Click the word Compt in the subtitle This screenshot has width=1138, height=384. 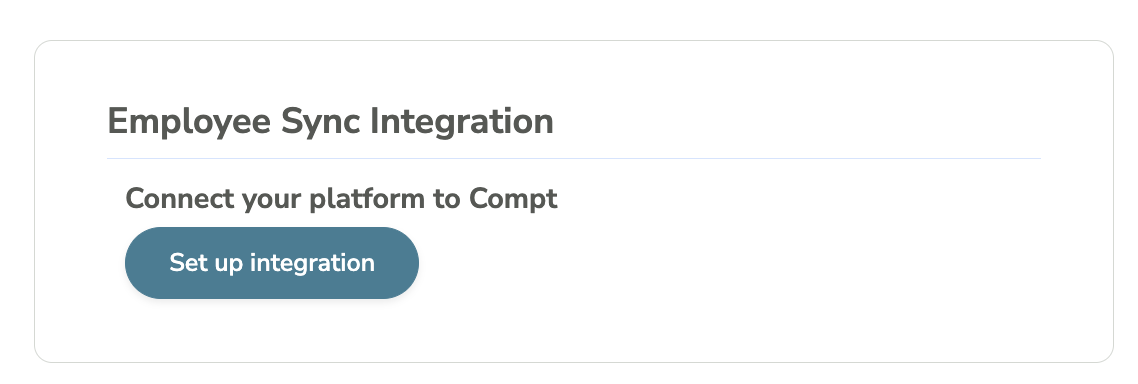coord(513,199)
